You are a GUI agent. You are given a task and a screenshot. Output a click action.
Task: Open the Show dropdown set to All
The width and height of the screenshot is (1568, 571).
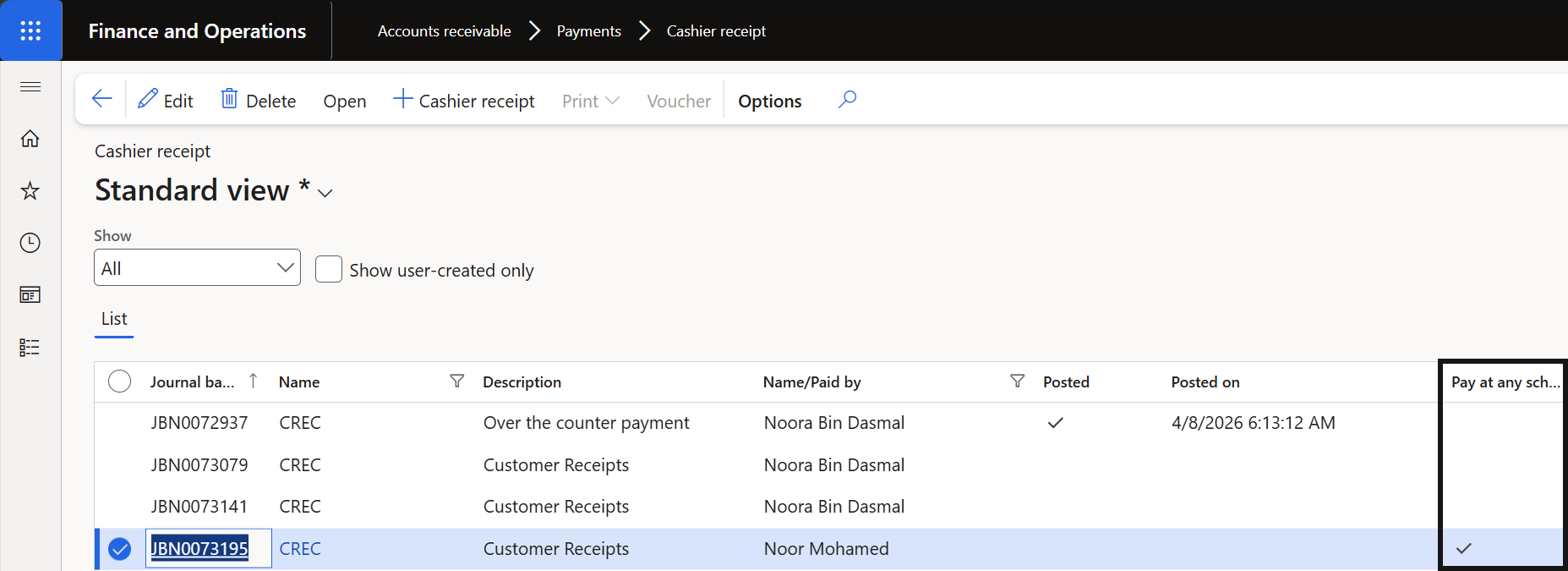click(x=197, y=267)
